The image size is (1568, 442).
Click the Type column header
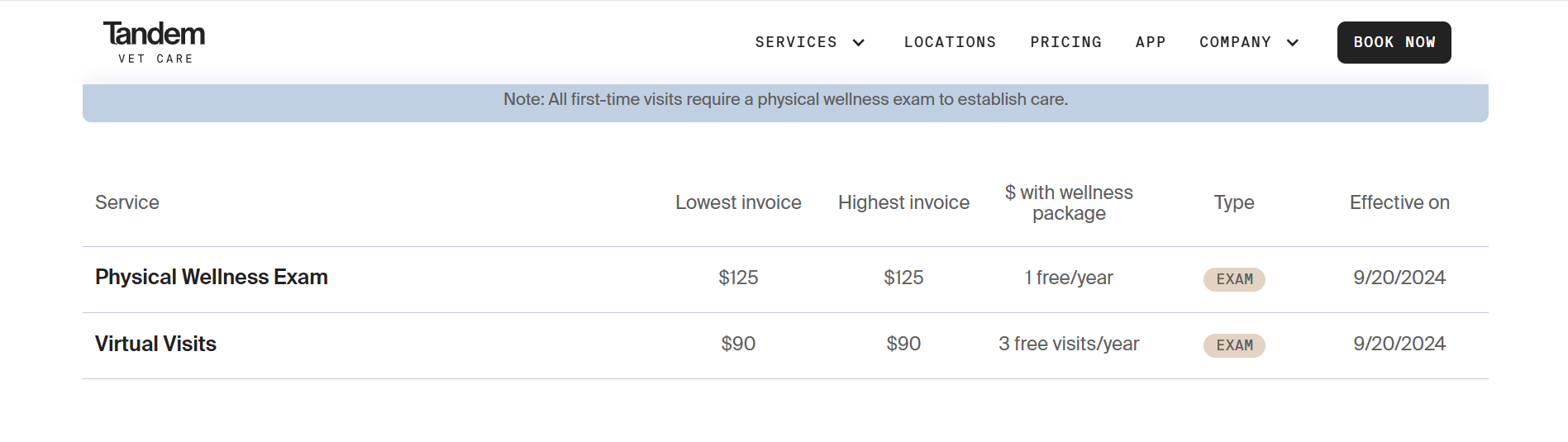click(1234, 203)
